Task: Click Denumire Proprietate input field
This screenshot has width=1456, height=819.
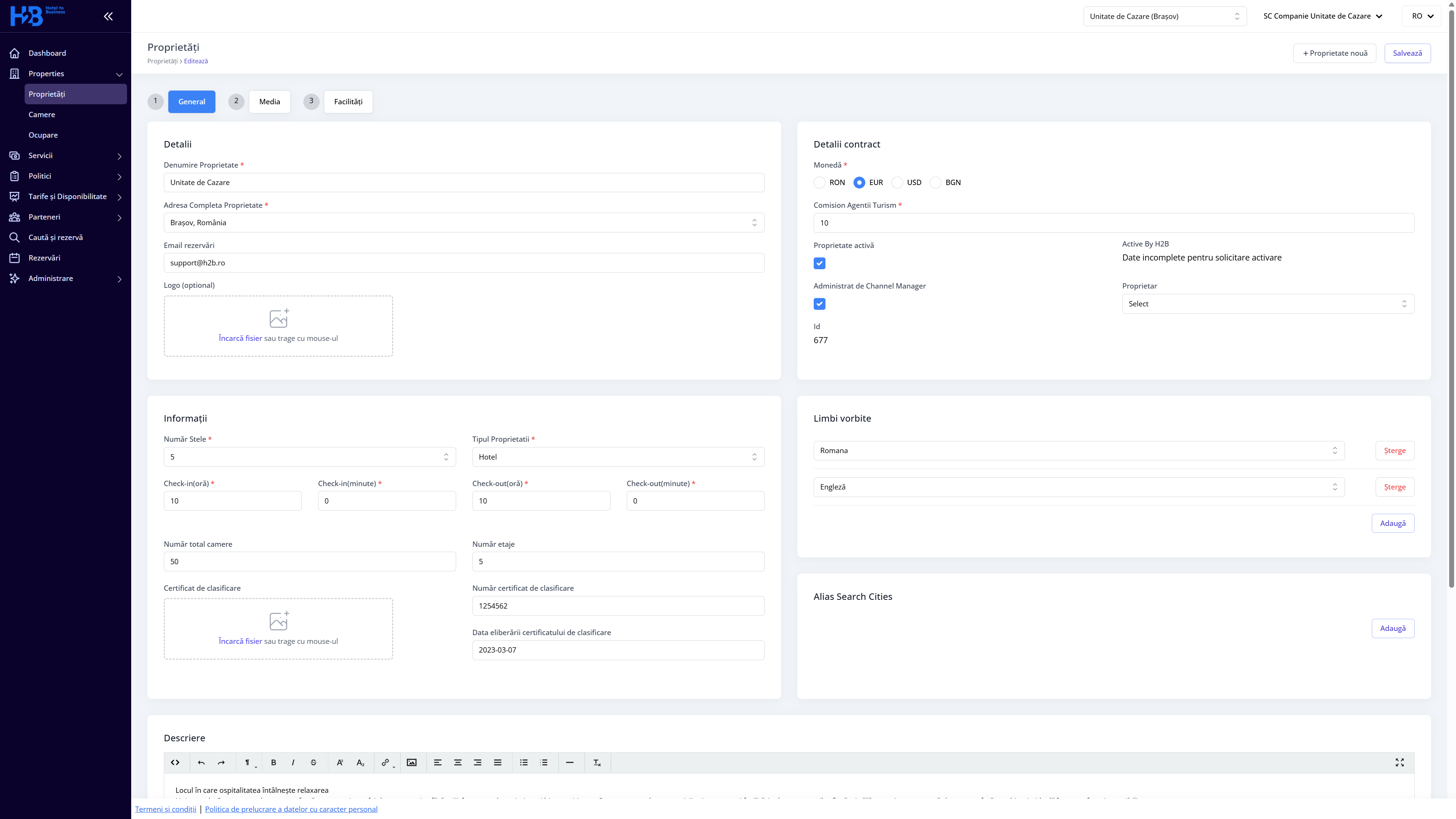Action: click(464, 182)
